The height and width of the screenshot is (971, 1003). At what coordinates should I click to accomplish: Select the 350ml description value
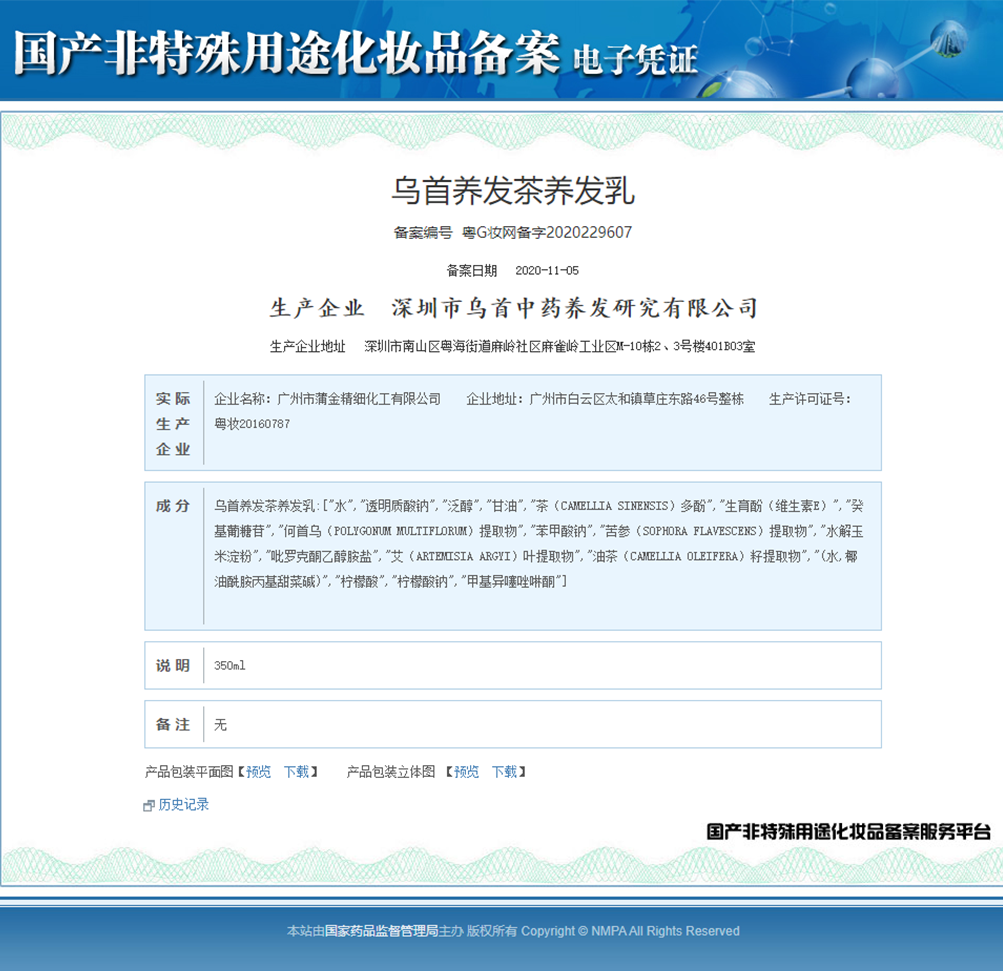[230, 666]
